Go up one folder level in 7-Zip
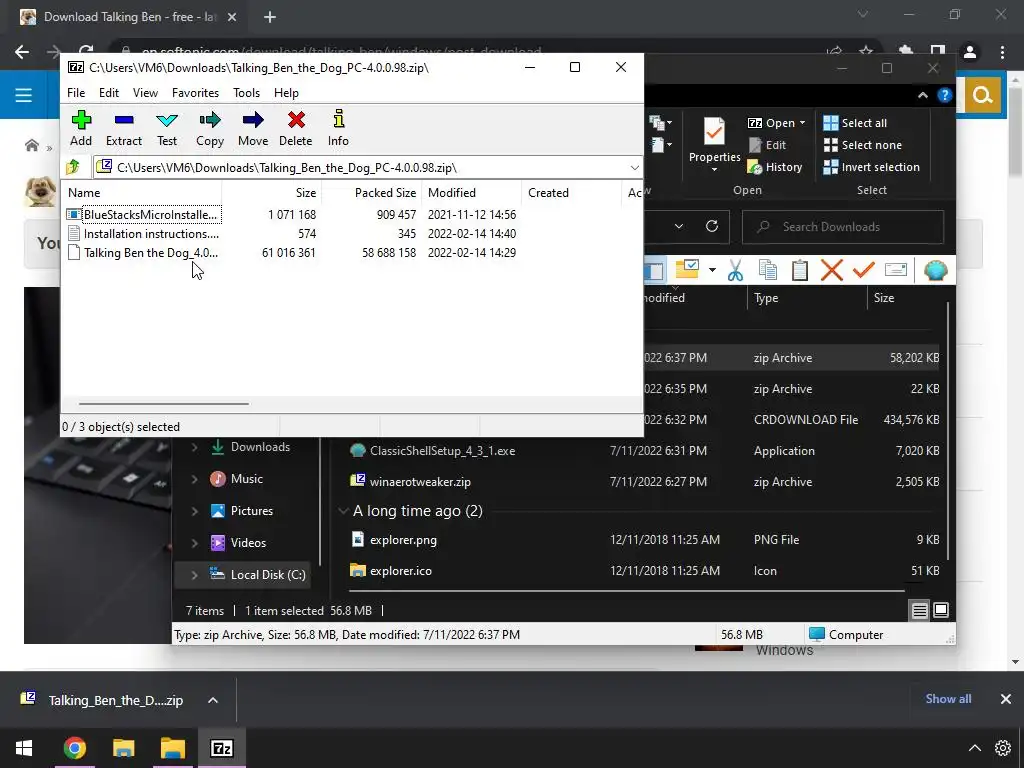Viewport: 1024px width, 768px height. coord(73,167)
